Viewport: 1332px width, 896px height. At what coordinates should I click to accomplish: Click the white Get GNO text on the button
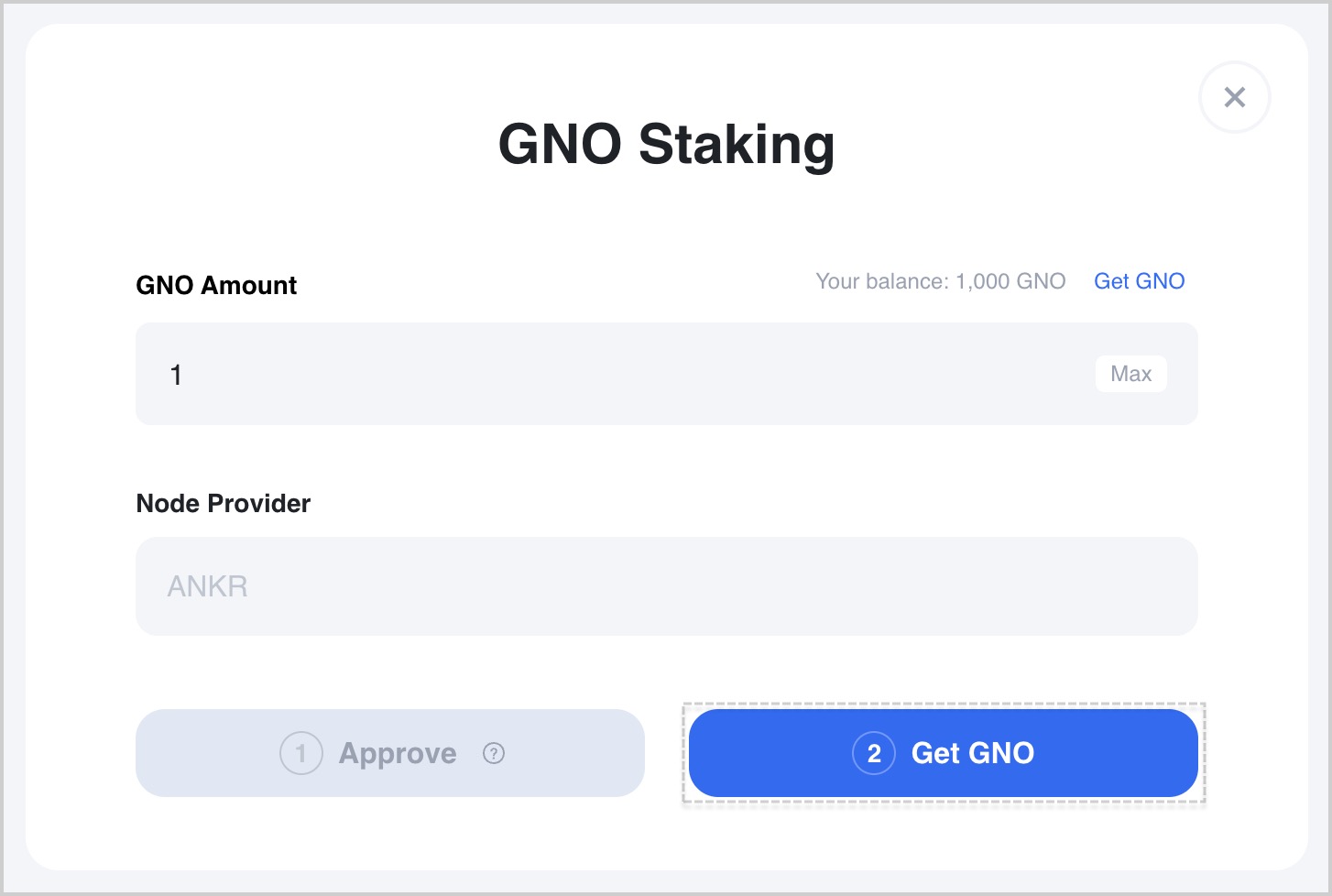click(x=973, y=753)
